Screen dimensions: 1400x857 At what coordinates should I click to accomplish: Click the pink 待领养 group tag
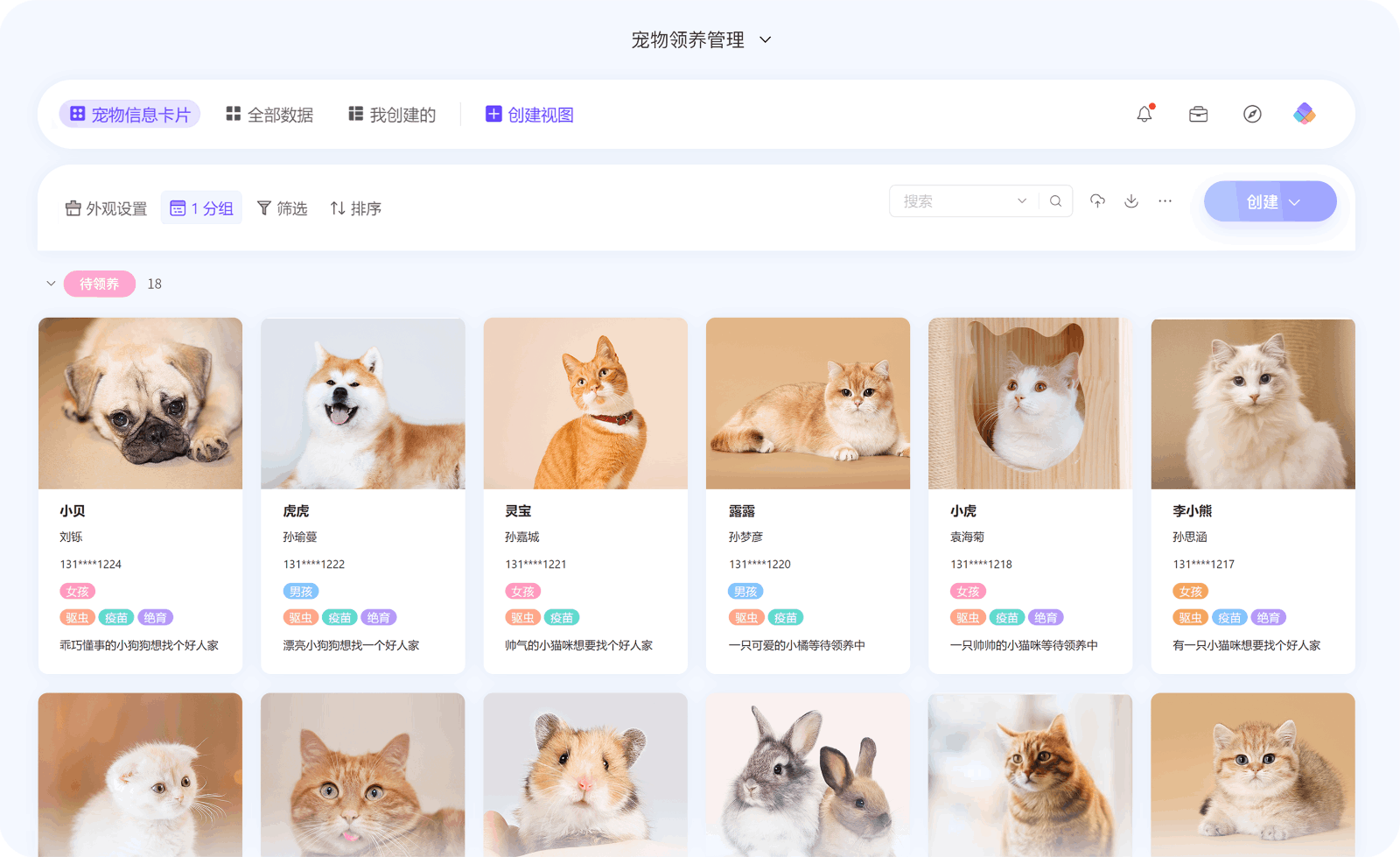pyautogui.click(x=100, y=284)
